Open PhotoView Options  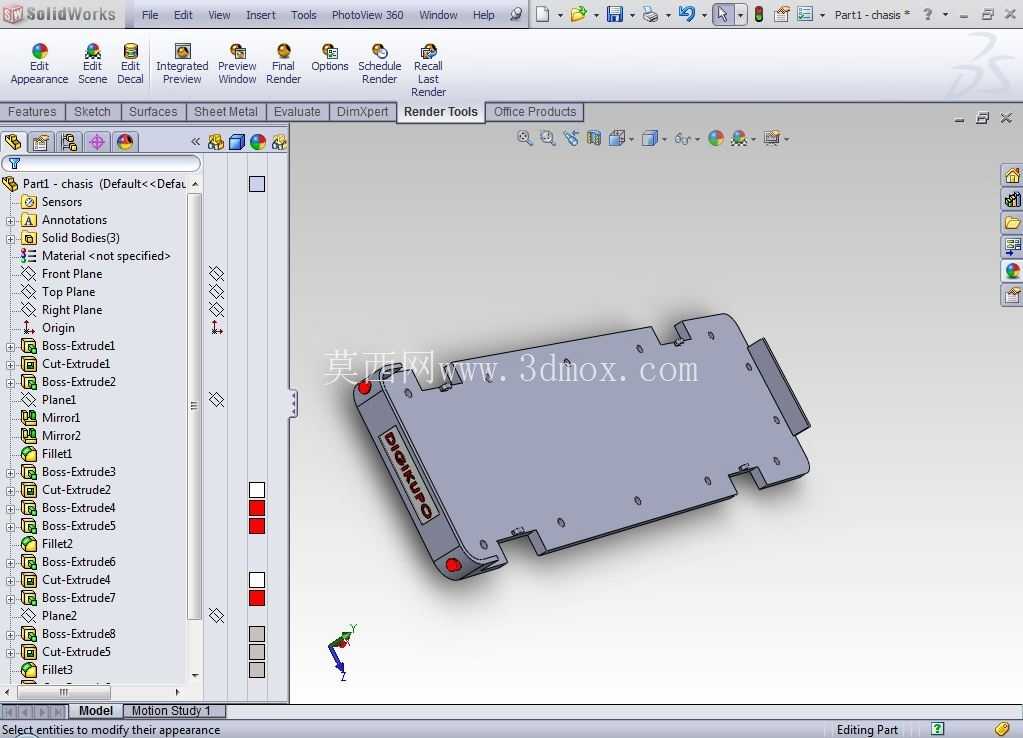[329, 57]
